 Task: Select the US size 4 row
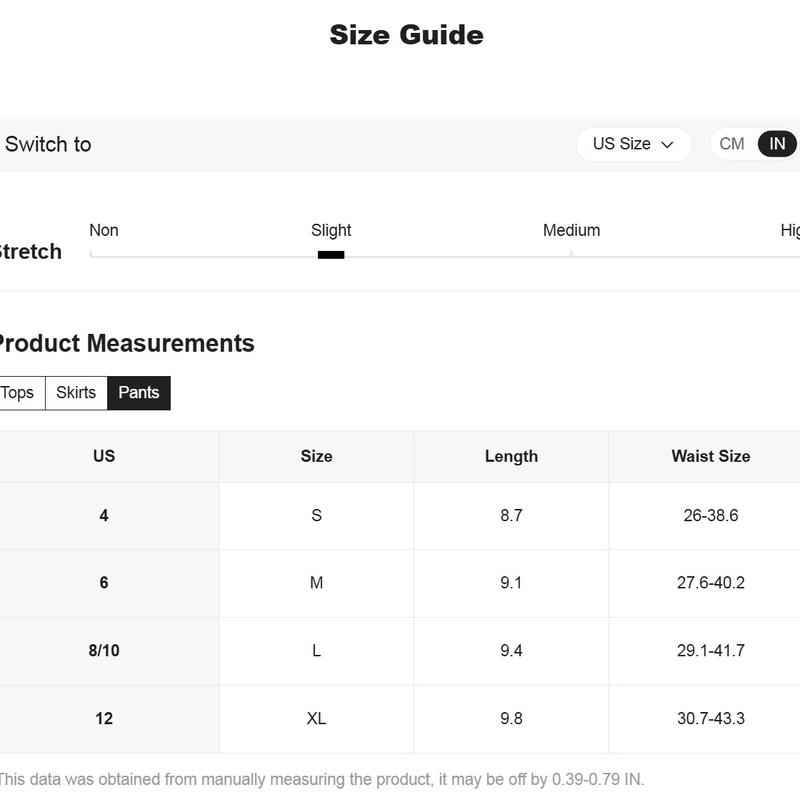[400, 516]
